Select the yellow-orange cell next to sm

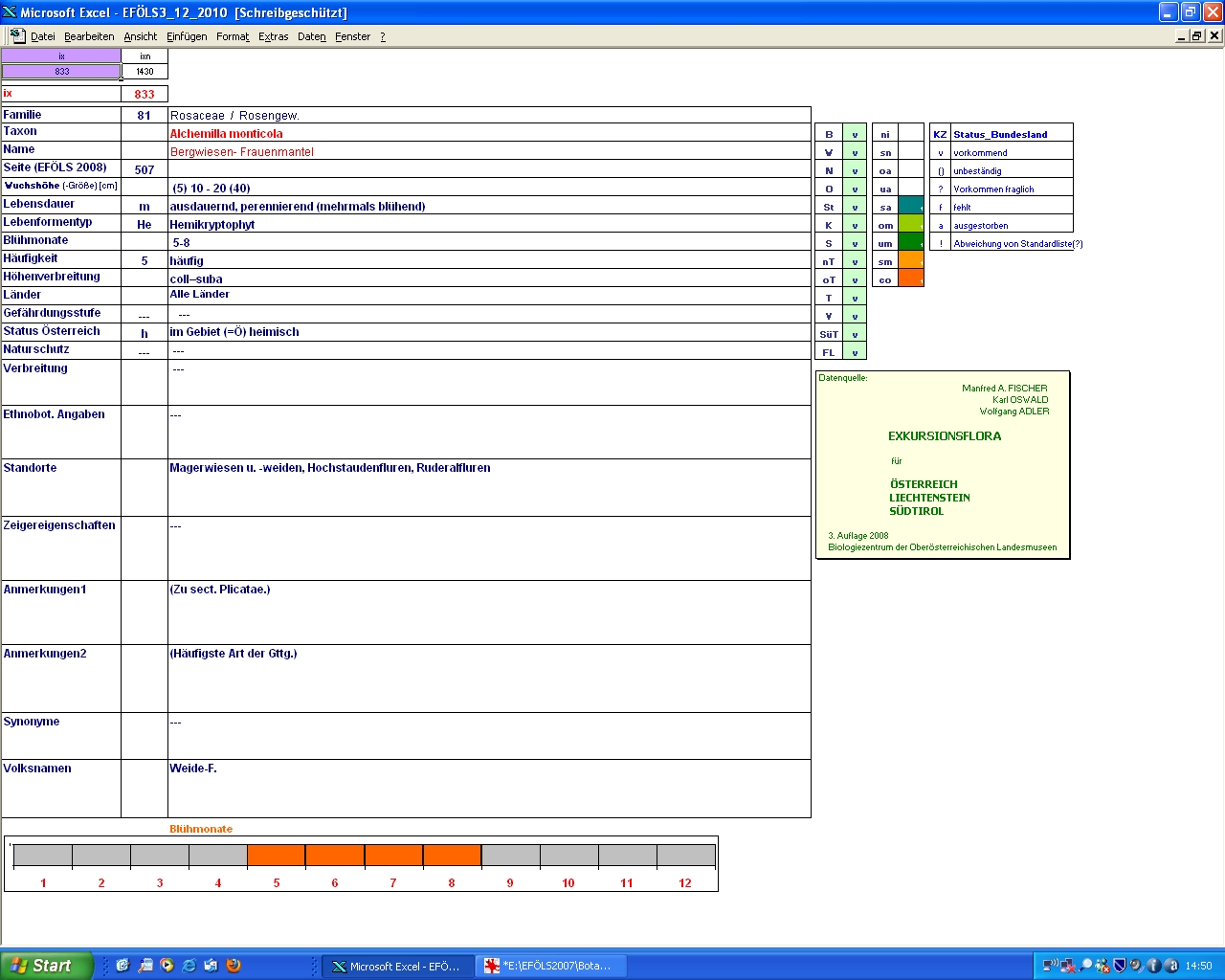[911, 260]
